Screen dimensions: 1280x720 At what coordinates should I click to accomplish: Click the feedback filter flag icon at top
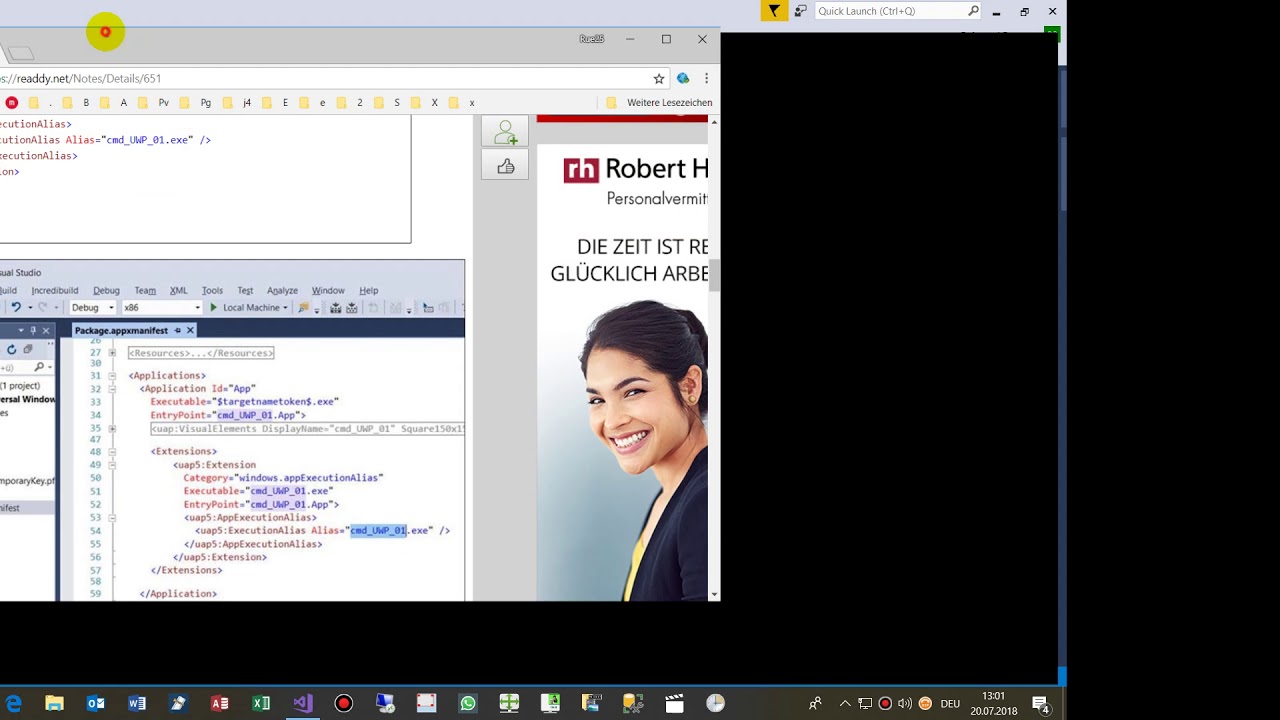point(774,11)
